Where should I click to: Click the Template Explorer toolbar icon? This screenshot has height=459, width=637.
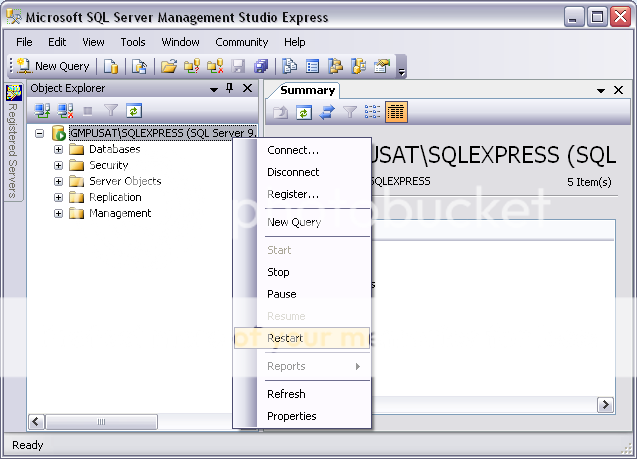359,66
